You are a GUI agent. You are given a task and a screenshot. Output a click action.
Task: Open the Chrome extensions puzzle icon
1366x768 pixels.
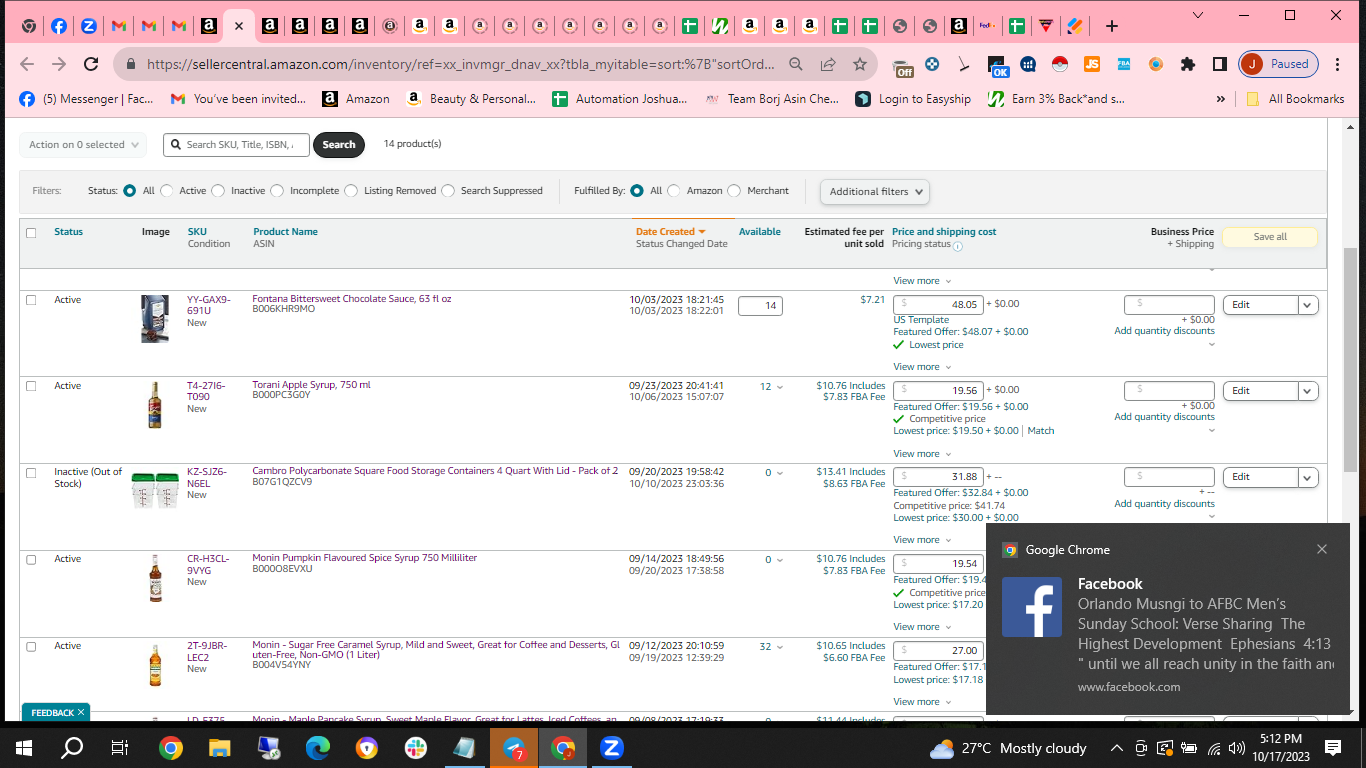tap(1188, 64)
